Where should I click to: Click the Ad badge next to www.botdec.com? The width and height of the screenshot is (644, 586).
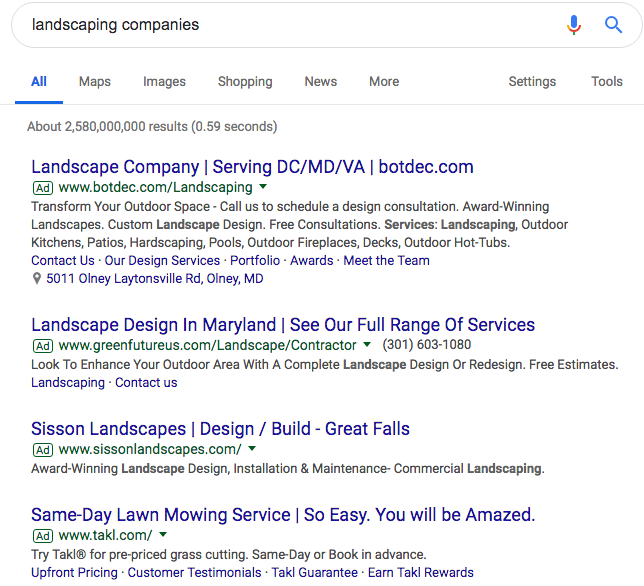pos(43,188)
